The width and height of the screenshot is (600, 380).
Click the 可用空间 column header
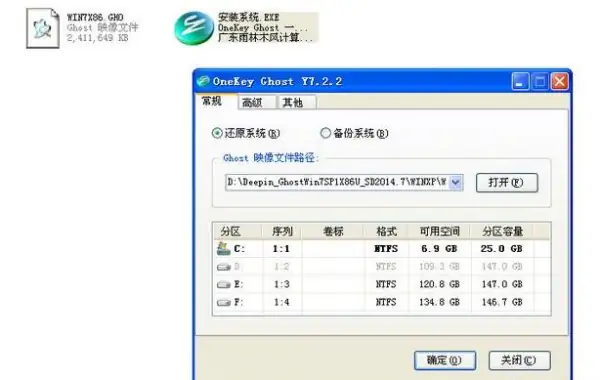[x=440, y=232]
